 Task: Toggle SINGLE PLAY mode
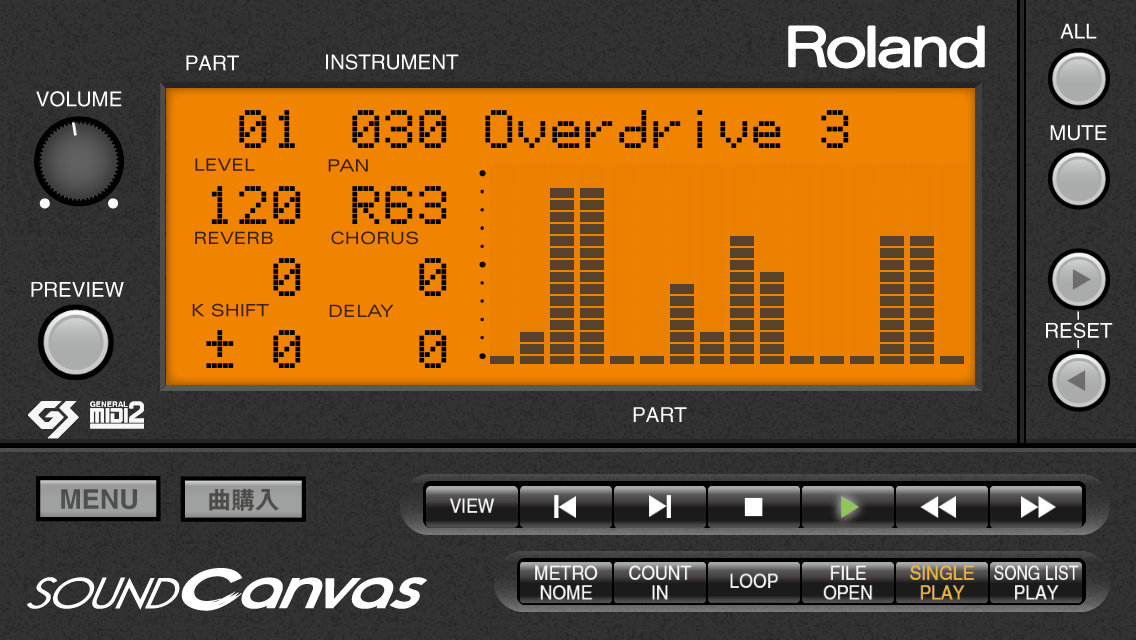point(941,583)
